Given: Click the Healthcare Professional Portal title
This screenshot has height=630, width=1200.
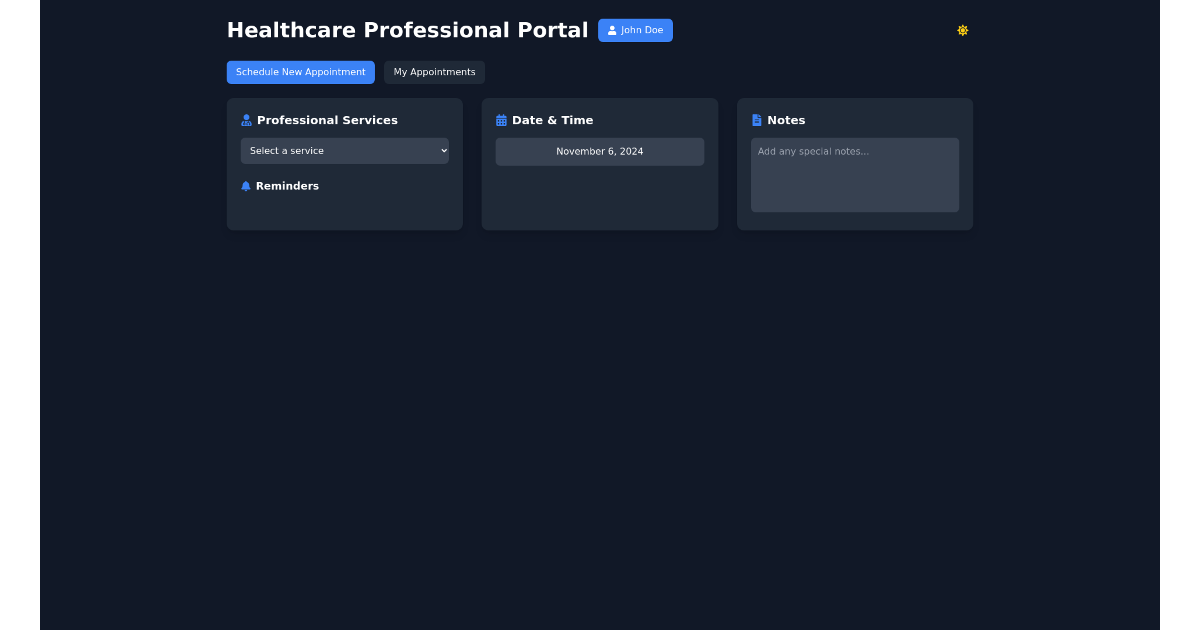Looking at the screenshot, I should pyautogui.click(x=407, y=30).
